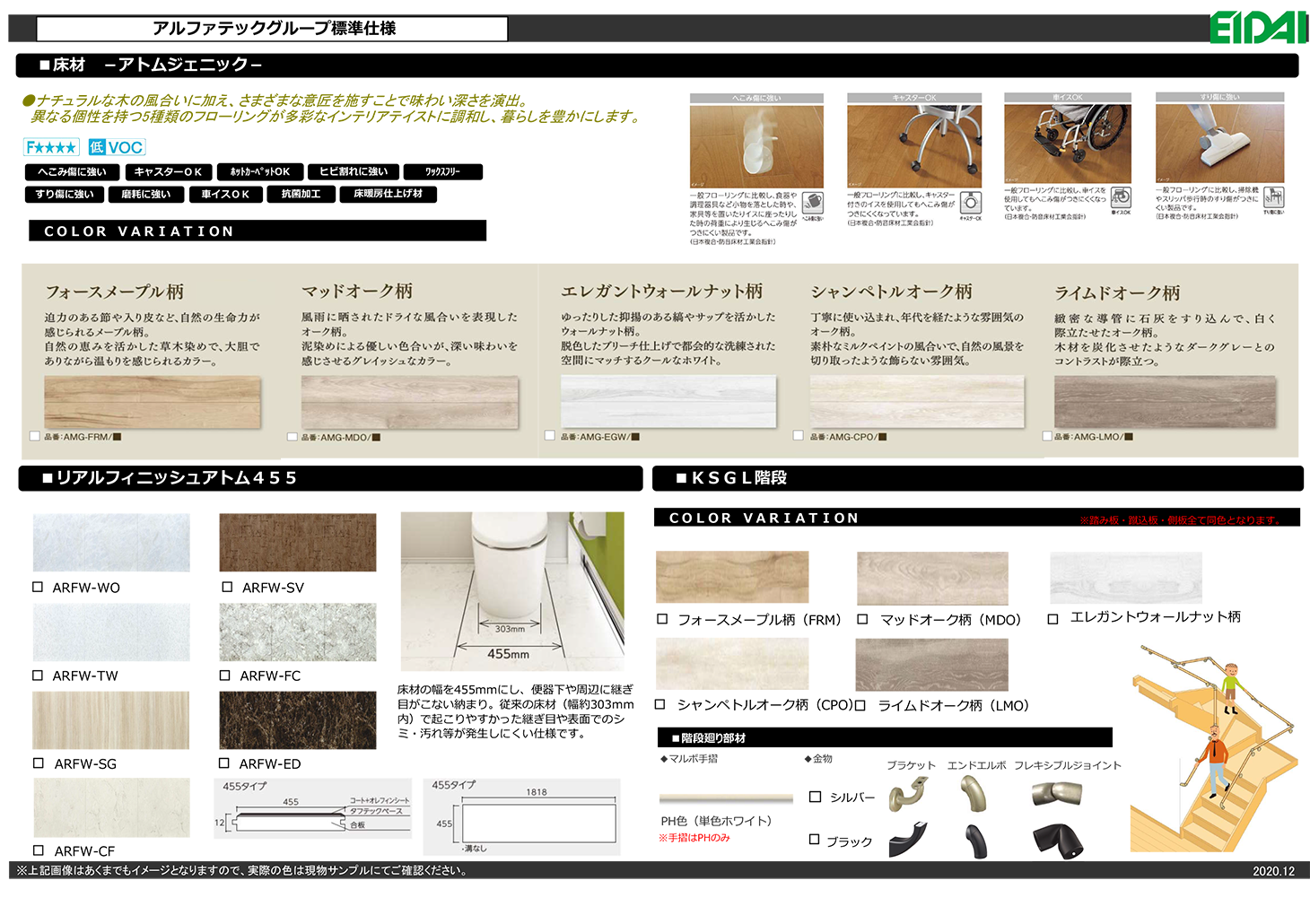Screen dimensions: 1310x924
Task: Click the キャスターOK feature label
Action: [169, 171]
